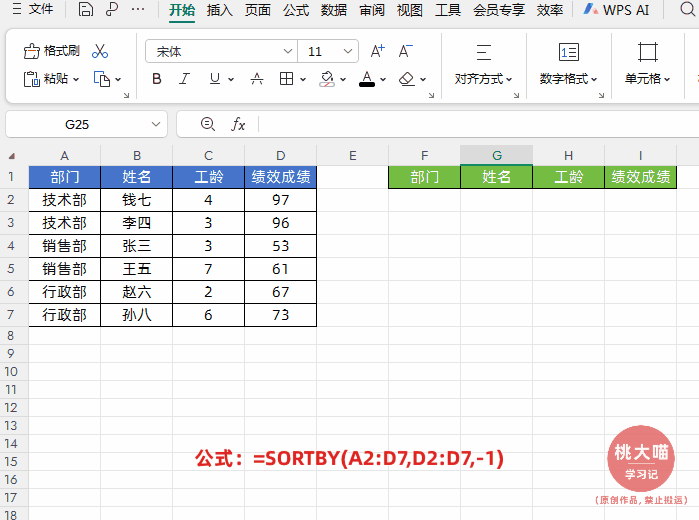Open the 文件 file menu
699x520 pixels.
(41, 9)
